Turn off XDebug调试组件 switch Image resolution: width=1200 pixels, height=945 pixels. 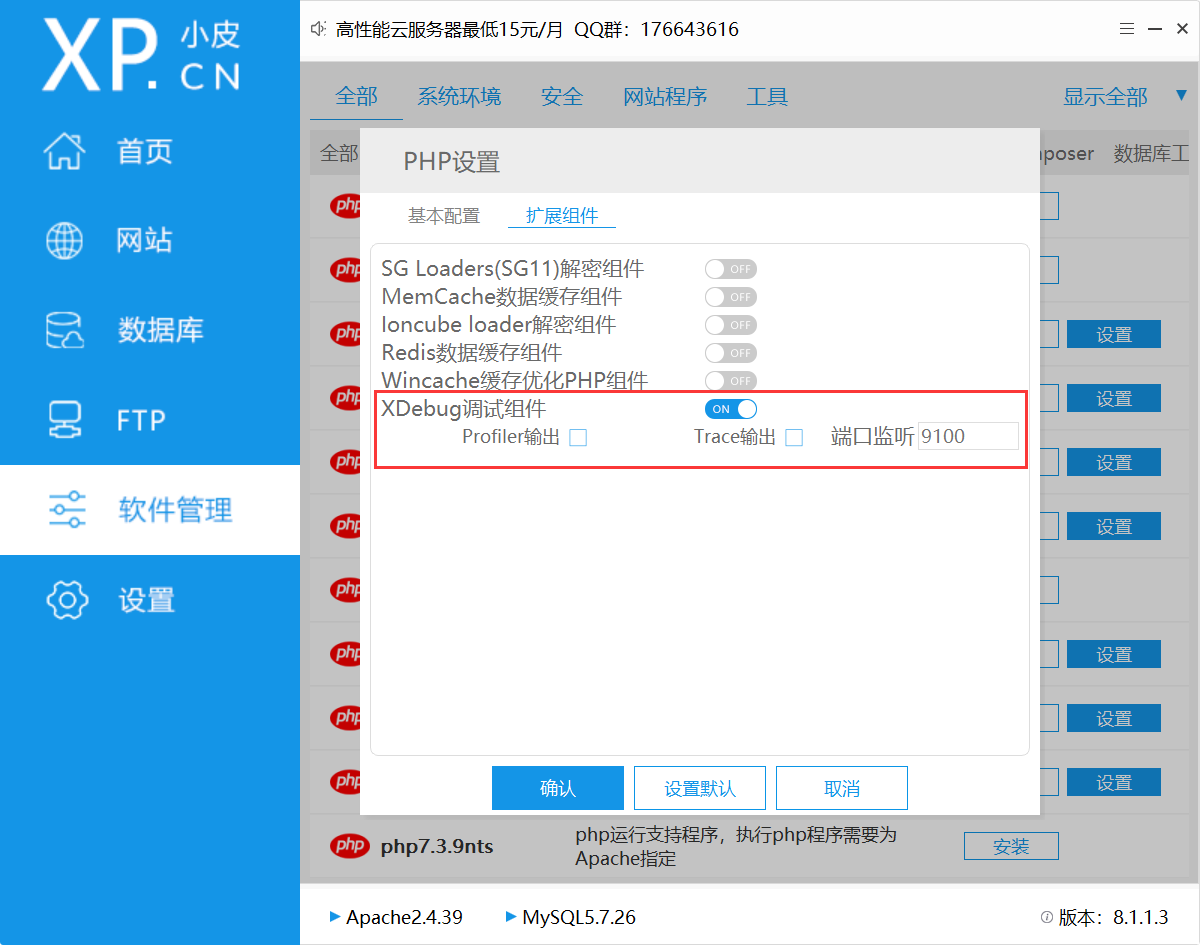[x=731, y=409]
